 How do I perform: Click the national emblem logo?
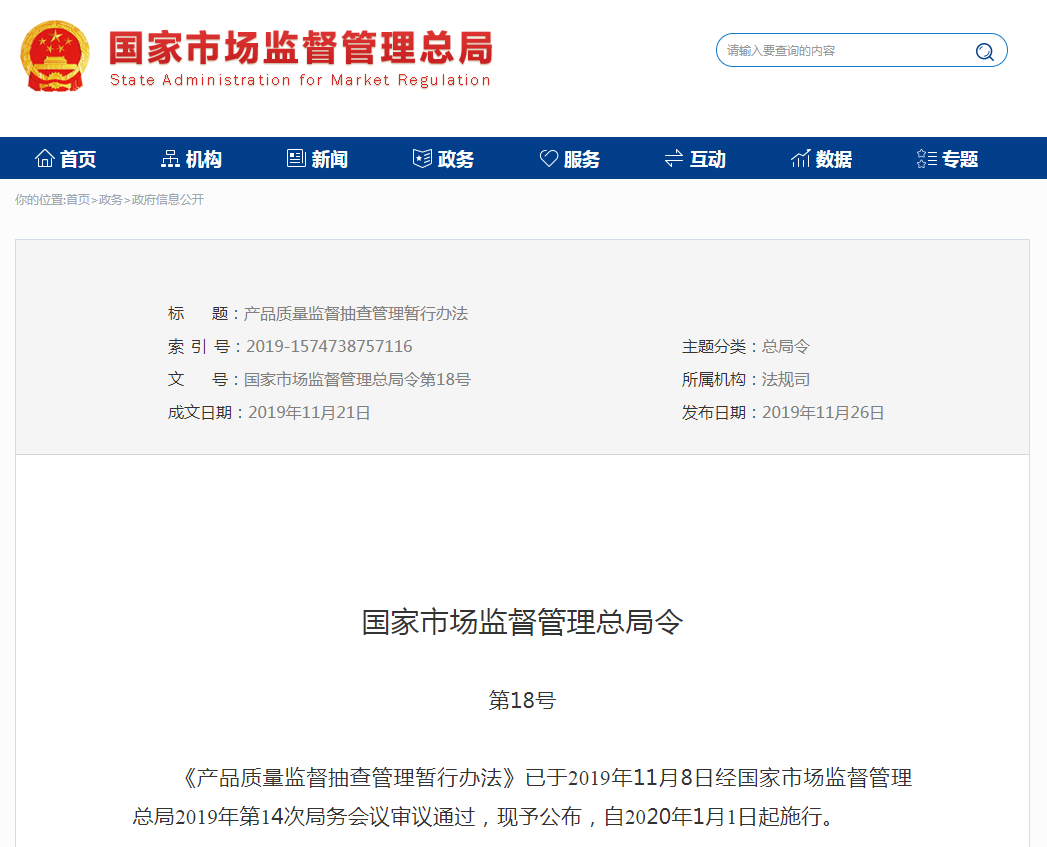point(55,56)
